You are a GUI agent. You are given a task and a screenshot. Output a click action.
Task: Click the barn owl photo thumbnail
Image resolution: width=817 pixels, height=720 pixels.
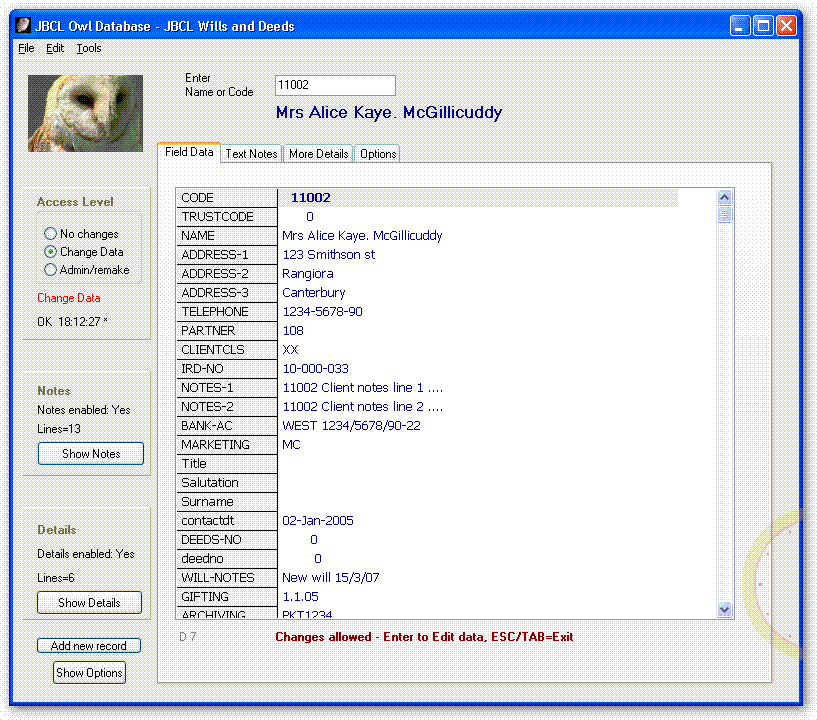[x=85, y=113]
